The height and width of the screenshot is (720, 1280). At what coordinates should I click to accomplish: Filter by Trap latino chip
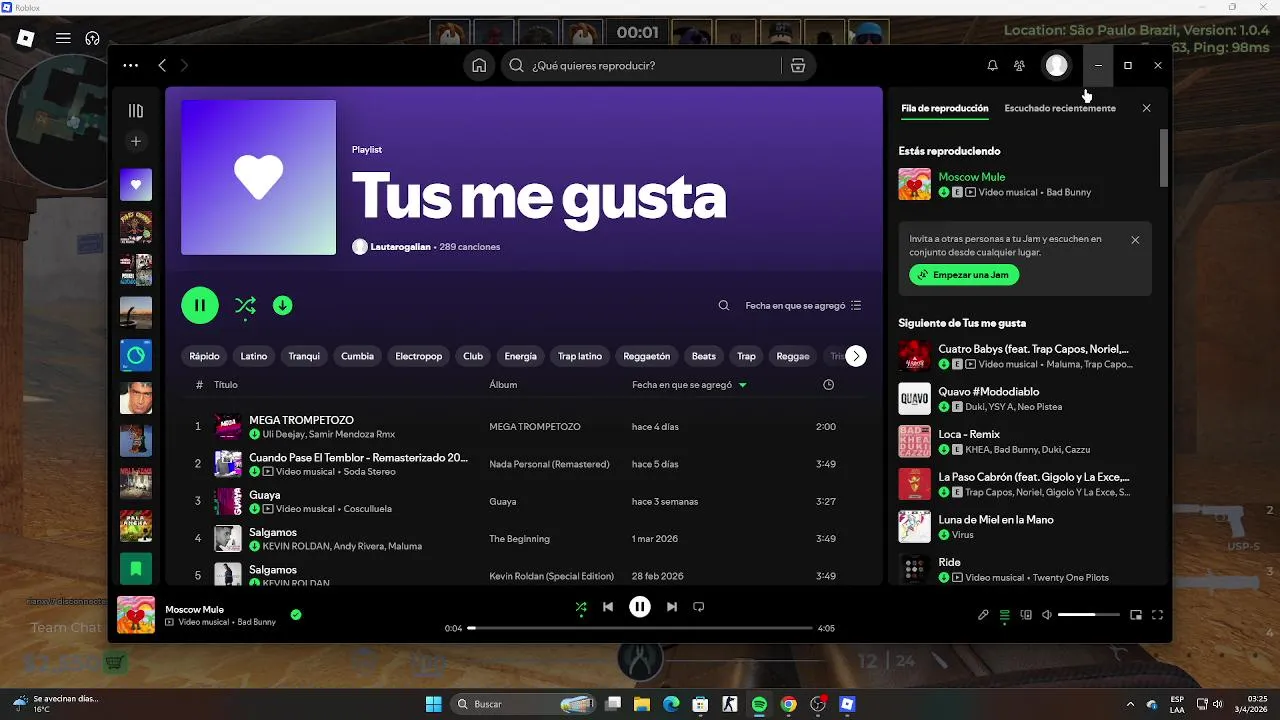click(580, 356)
